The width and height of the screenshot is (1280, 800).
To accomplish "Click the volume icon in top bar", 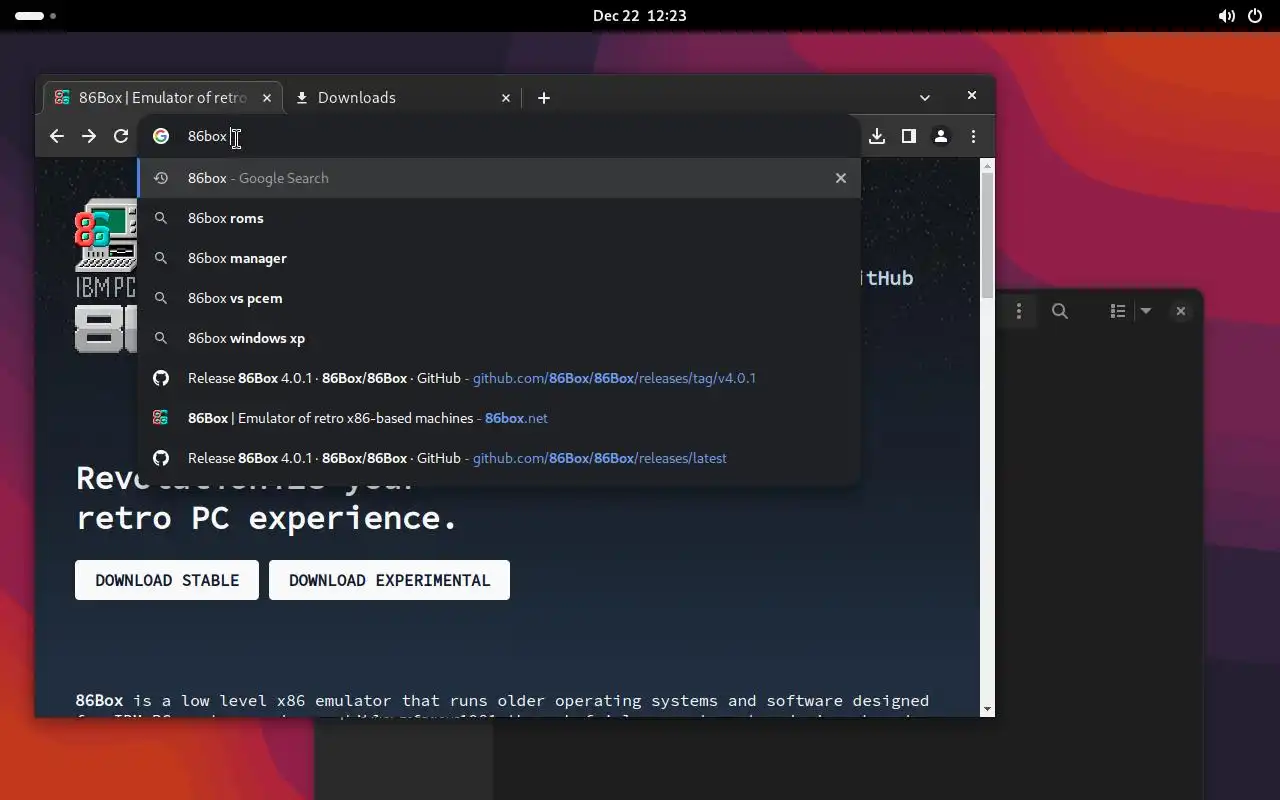I will 1227,16.
